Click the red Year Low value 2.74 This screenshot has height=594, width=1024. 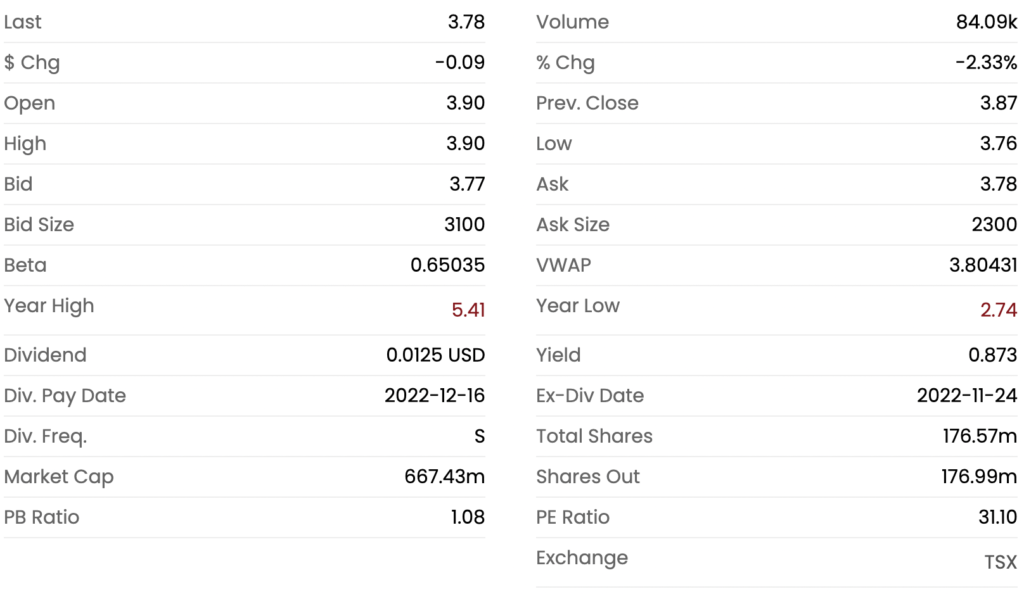[999, 310]
